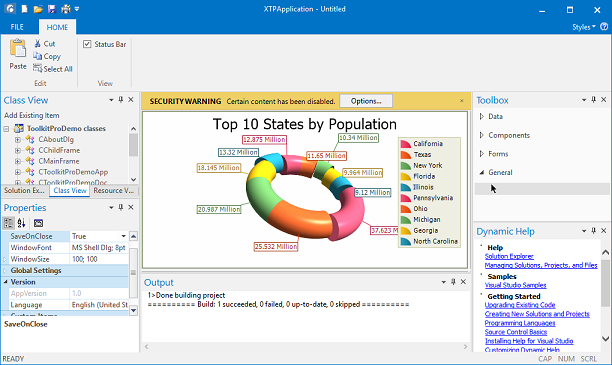The height and width of the screenshot is (365, 612).
Task: Select the Class View bottom tab
Action: pyautogui.click(x=70, y=191)
